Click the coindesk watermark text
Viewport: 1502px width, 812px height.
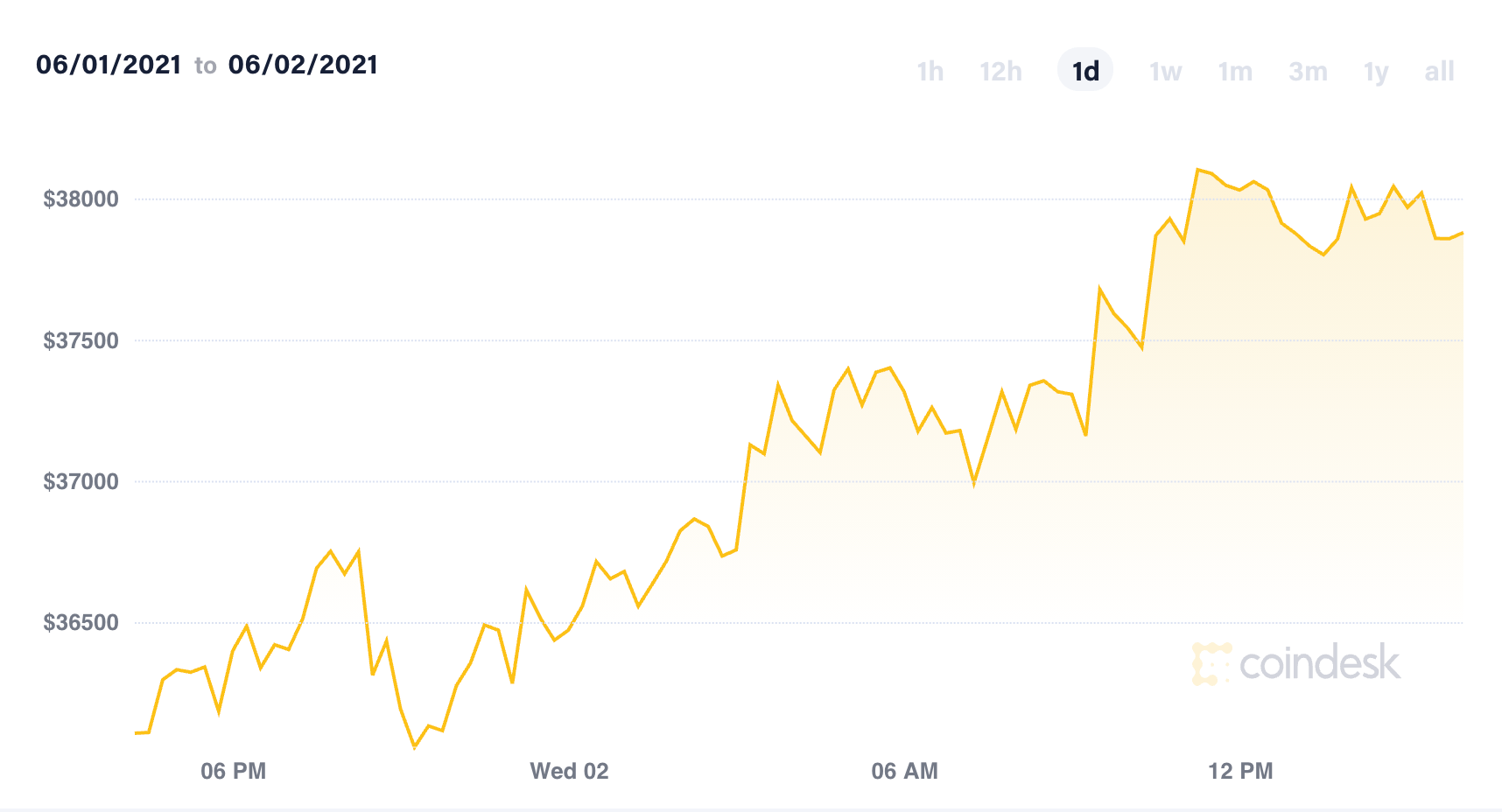click(x=1320, y=664)
